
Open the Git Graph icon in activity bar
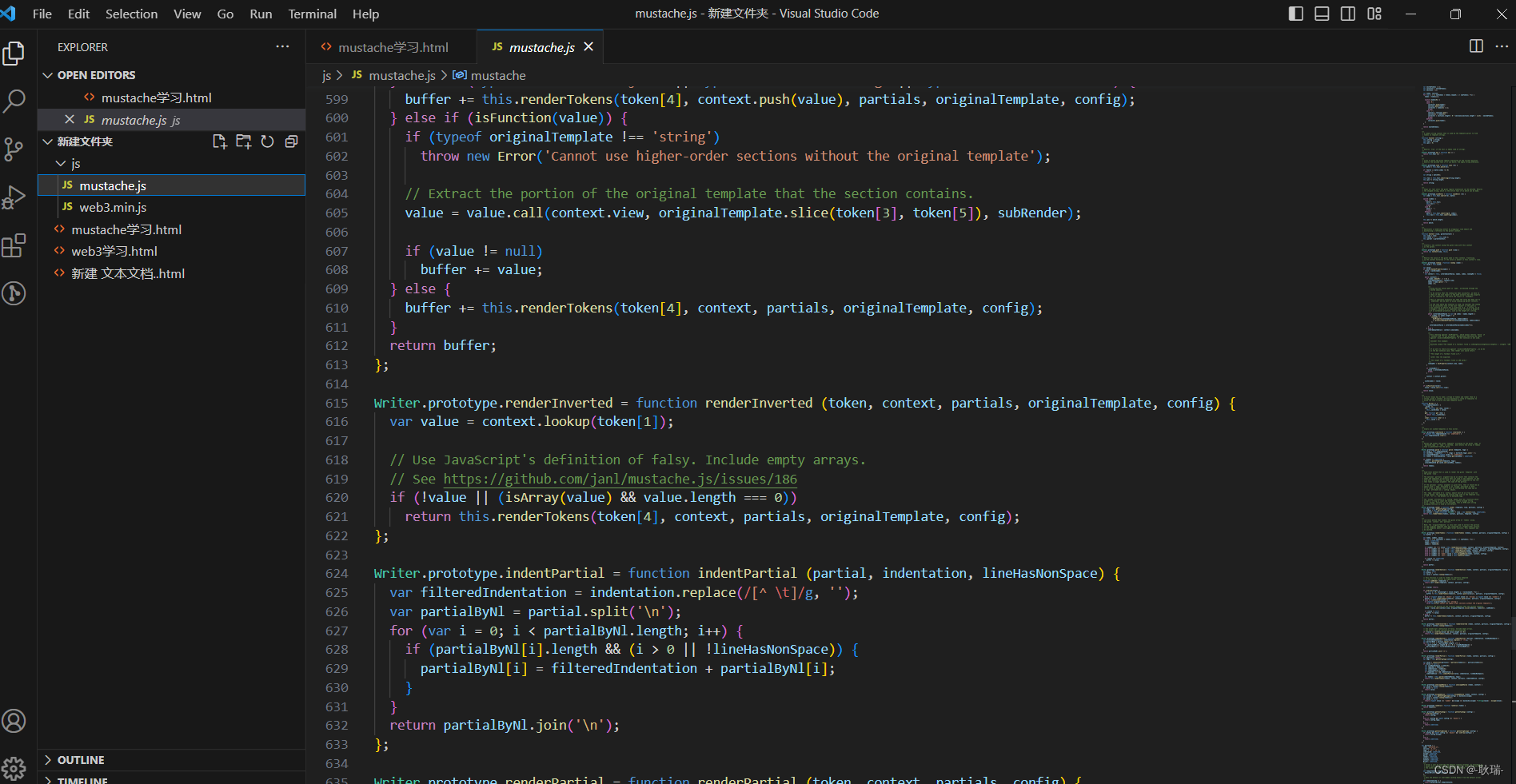[14, 293]
